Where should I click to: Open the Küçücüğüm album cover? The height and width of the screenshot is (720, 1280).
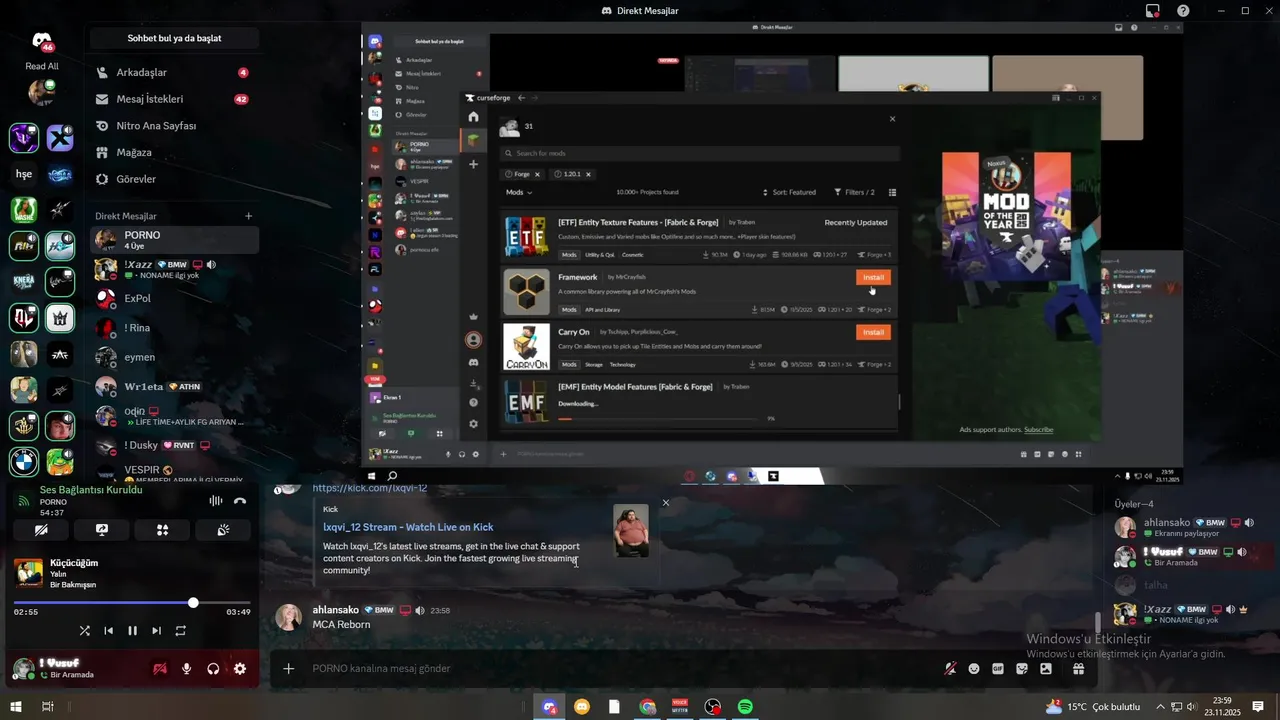coord(28,573)
